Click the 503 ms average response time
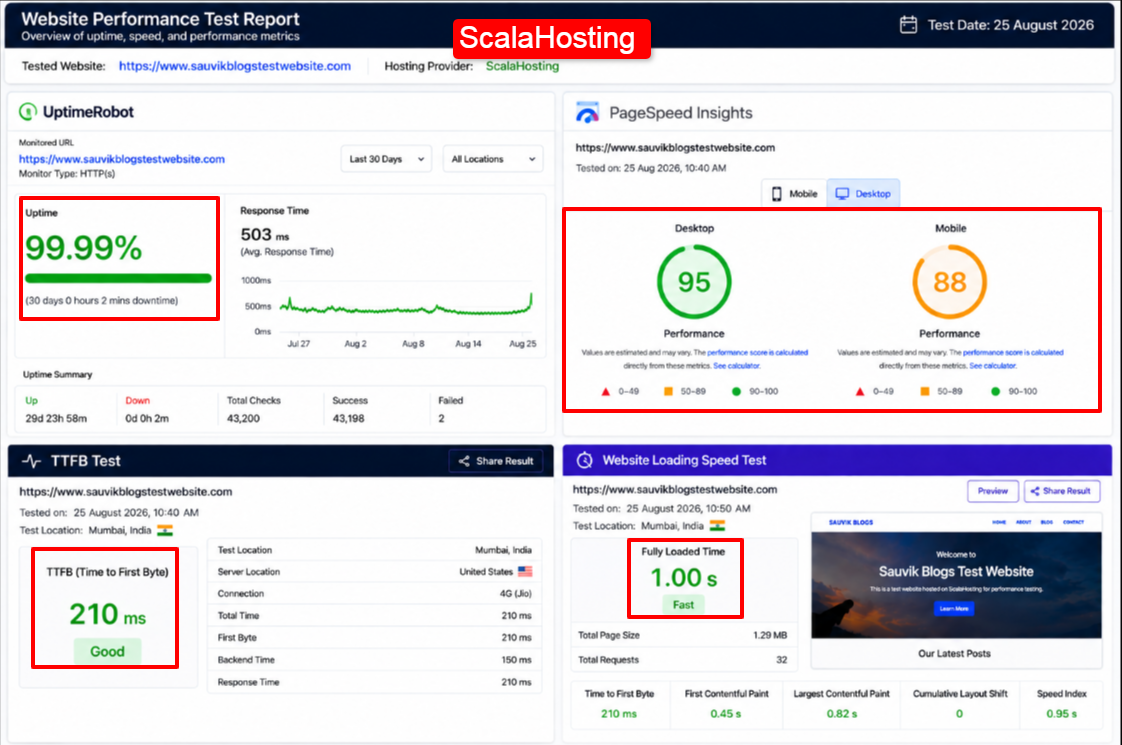 click(x=265, y=235)
